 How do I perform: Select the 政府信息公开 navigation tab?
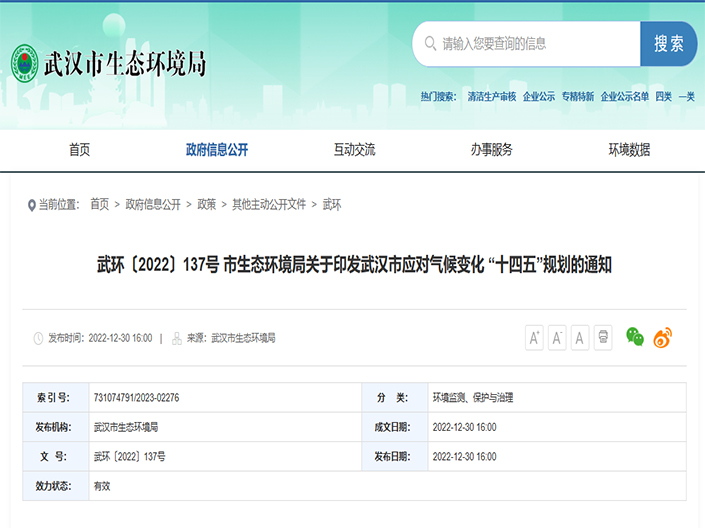217,150
